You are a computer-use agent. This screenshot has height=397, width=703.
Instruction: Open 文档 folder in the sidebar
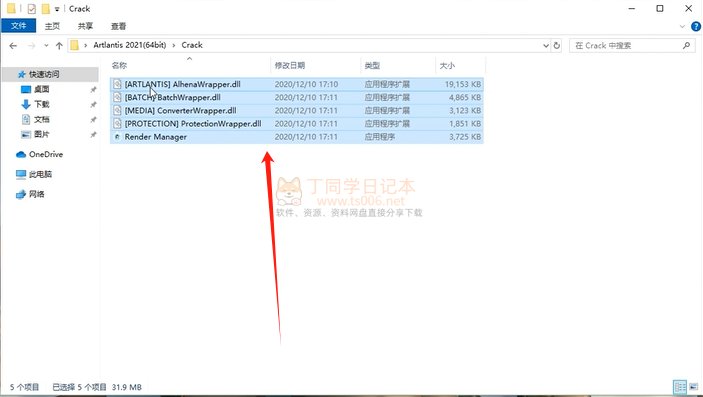click(x=41, y=119)
